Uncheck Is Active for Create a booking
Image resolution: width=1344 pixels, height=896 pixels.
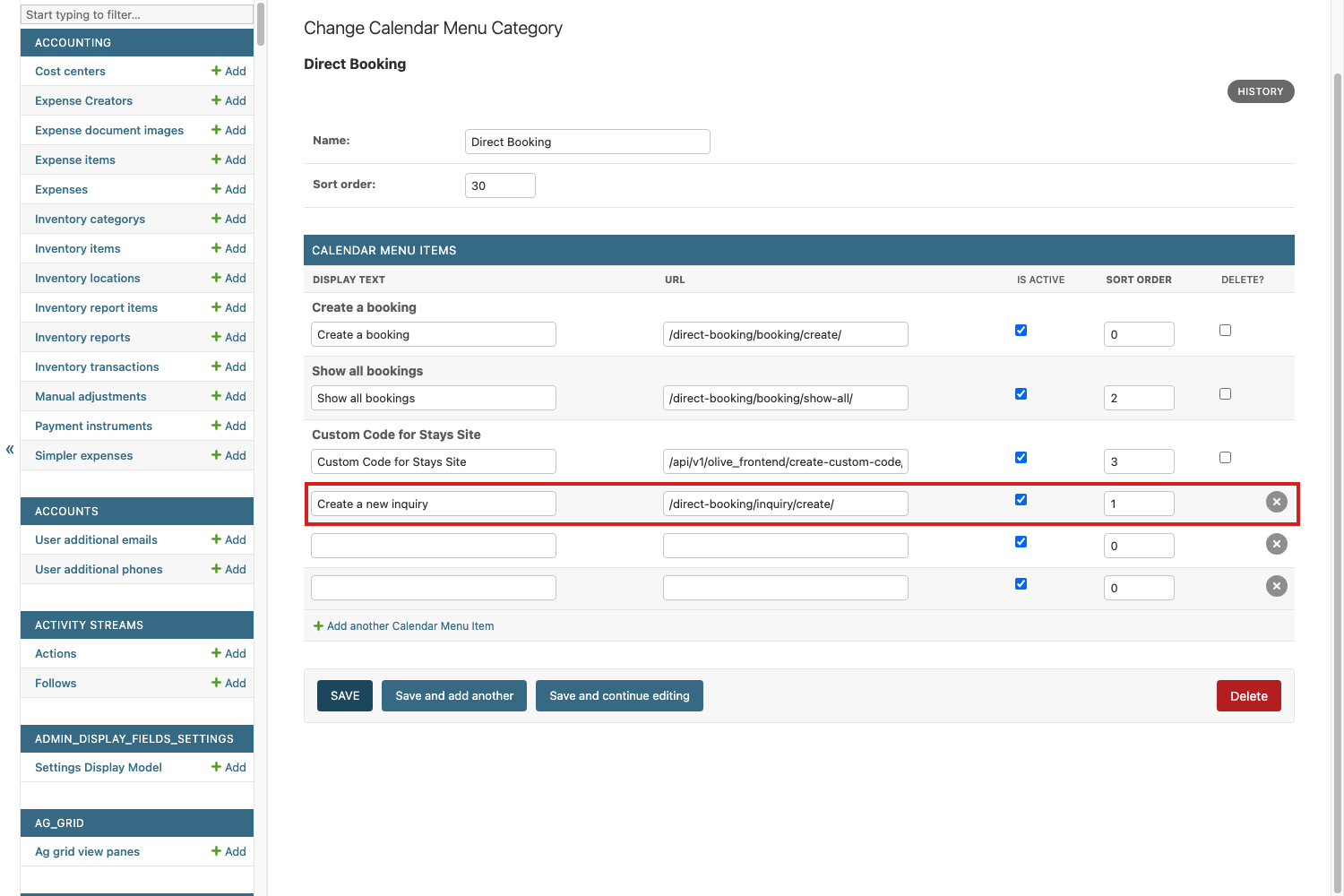coord(1021,331)
